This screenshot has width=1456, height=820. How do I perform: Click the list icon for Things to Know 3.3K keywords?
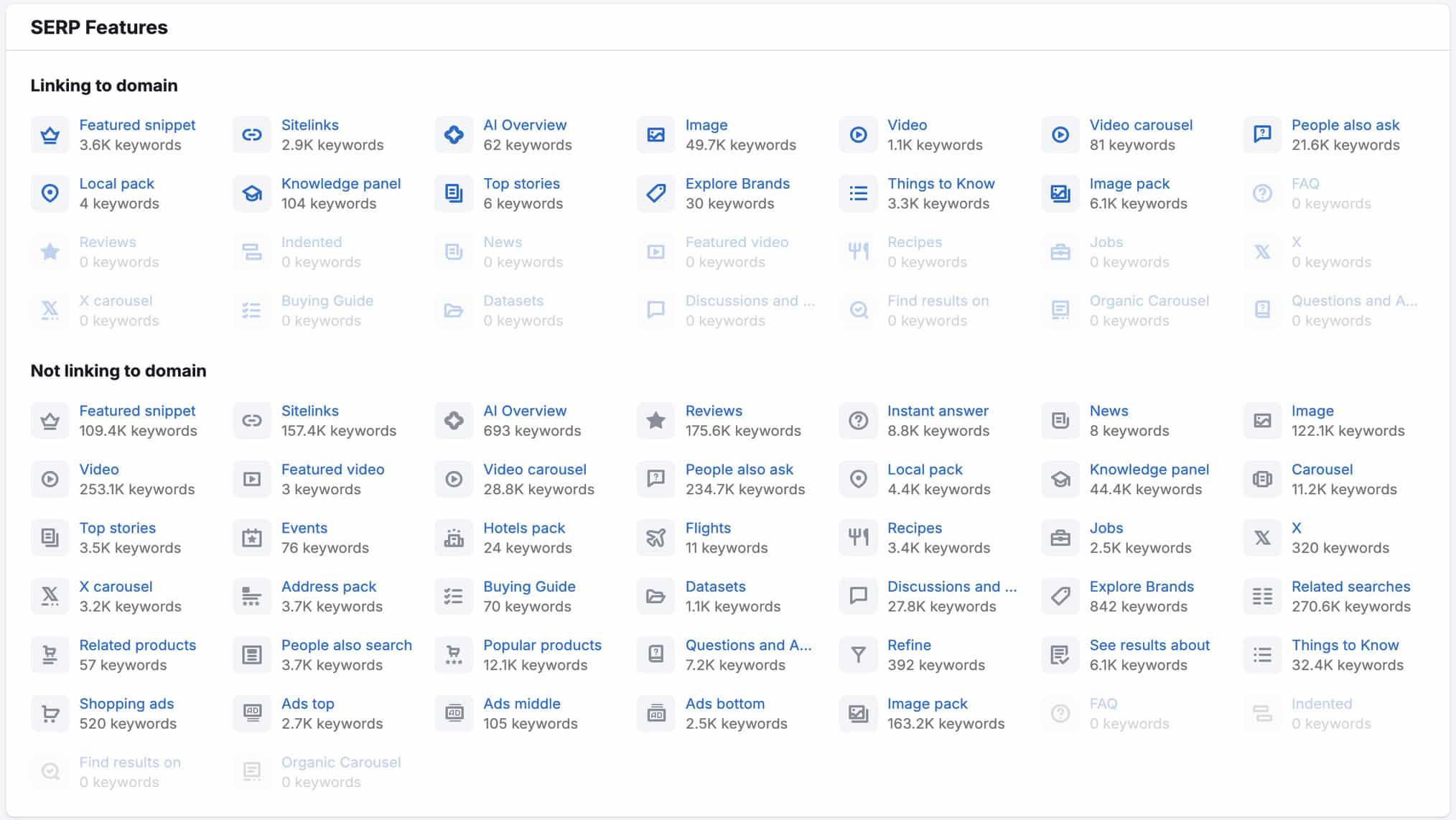pyautogui.click(x=859, y=193)
